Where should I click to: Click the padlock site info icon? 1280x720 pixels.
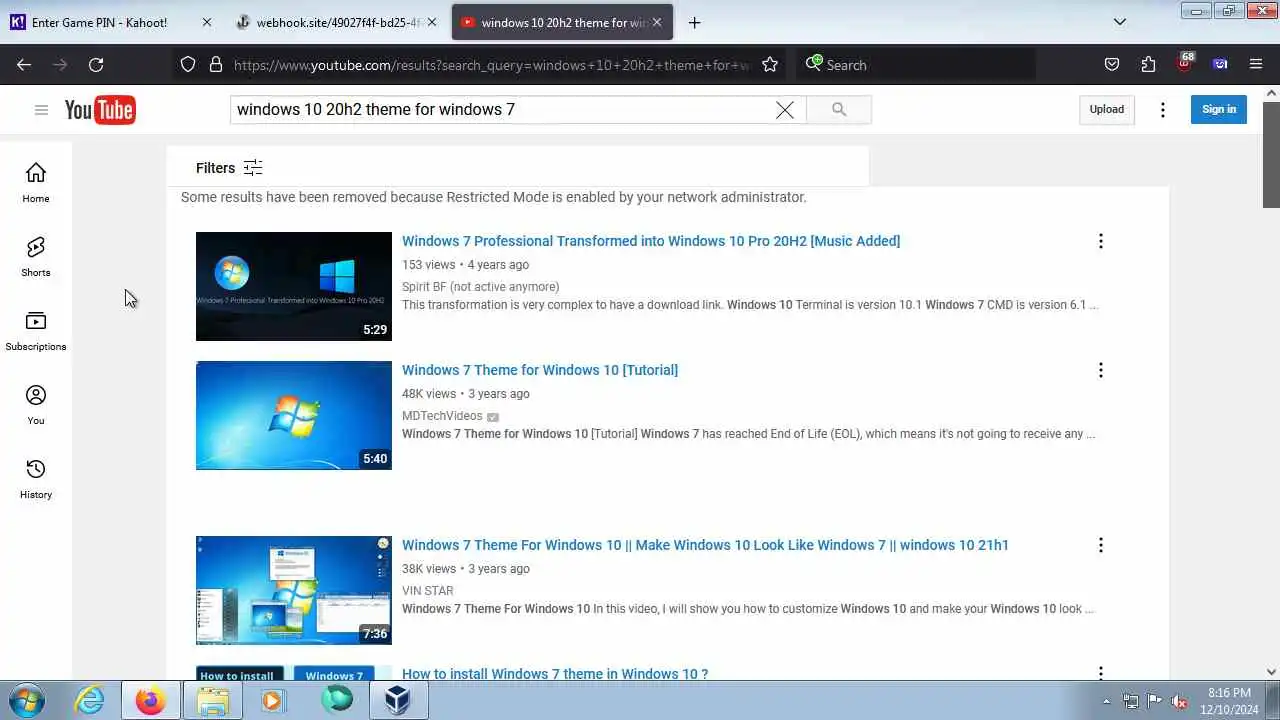(215, 65)
